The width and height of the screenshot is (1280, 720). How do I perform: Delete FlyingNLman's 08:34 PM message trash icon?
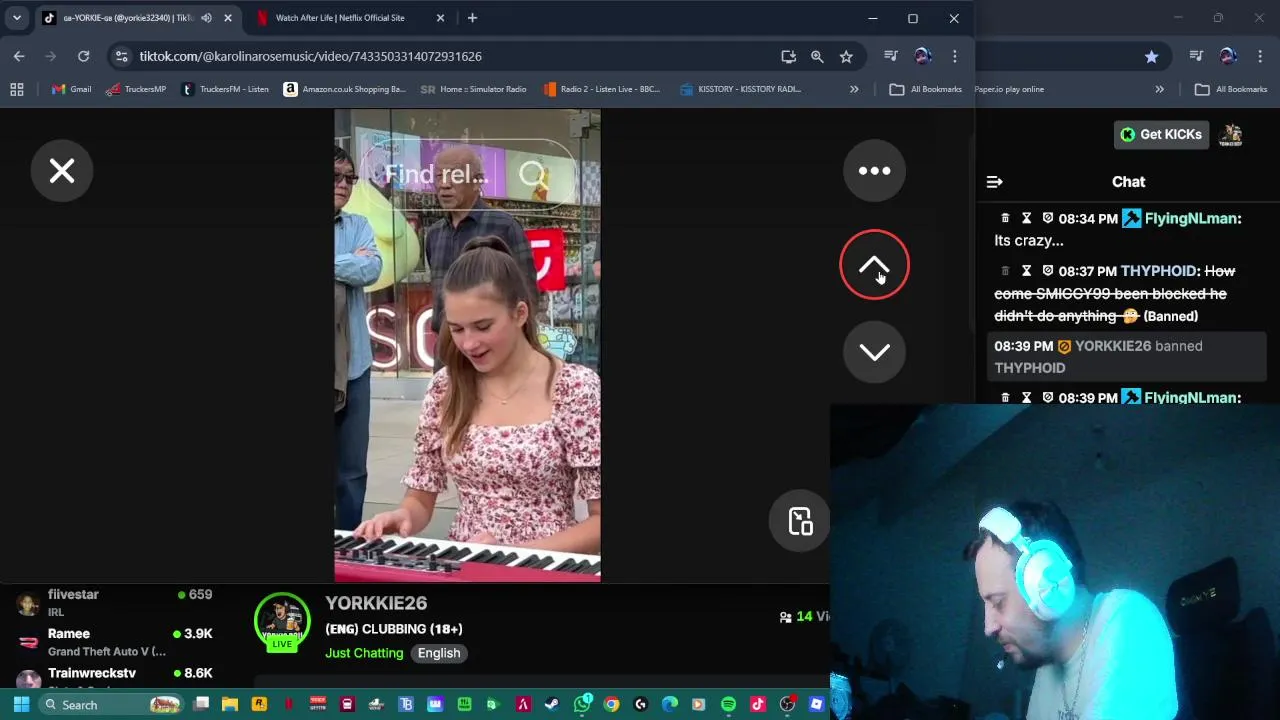pos(1005,218)
